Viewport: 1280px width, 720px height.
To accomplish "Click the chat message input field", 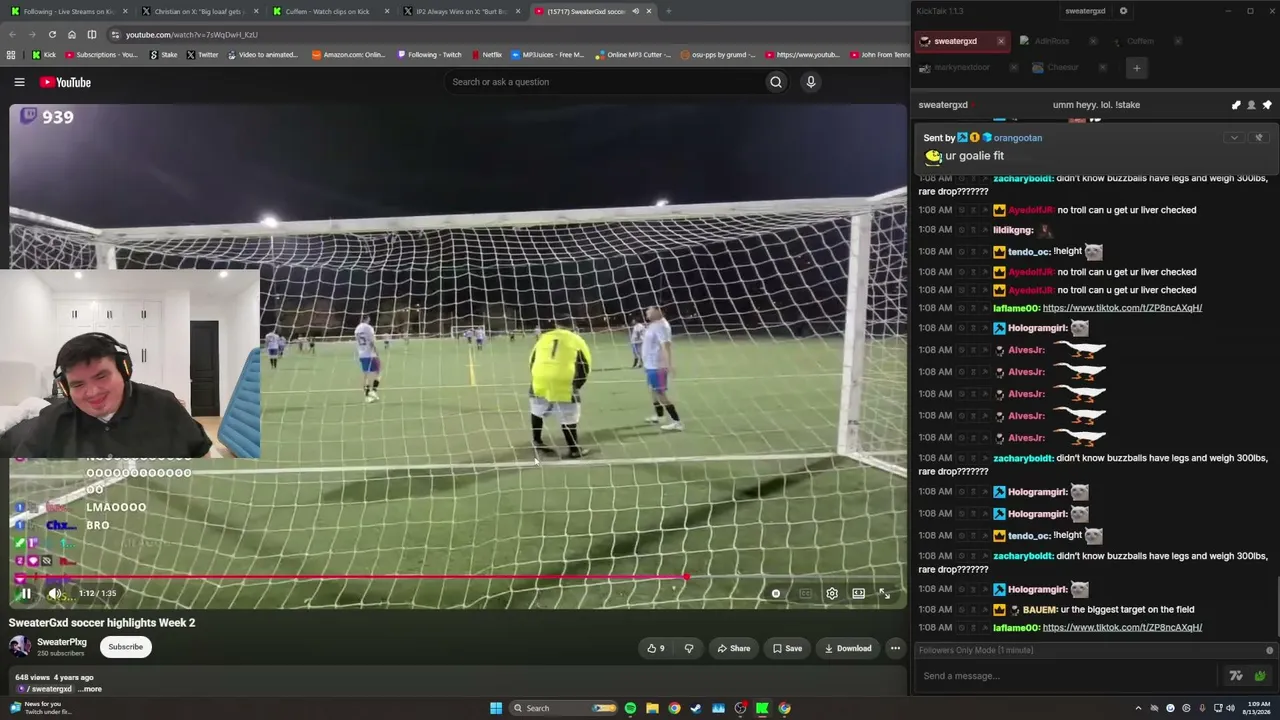I will coord(1065,676).
